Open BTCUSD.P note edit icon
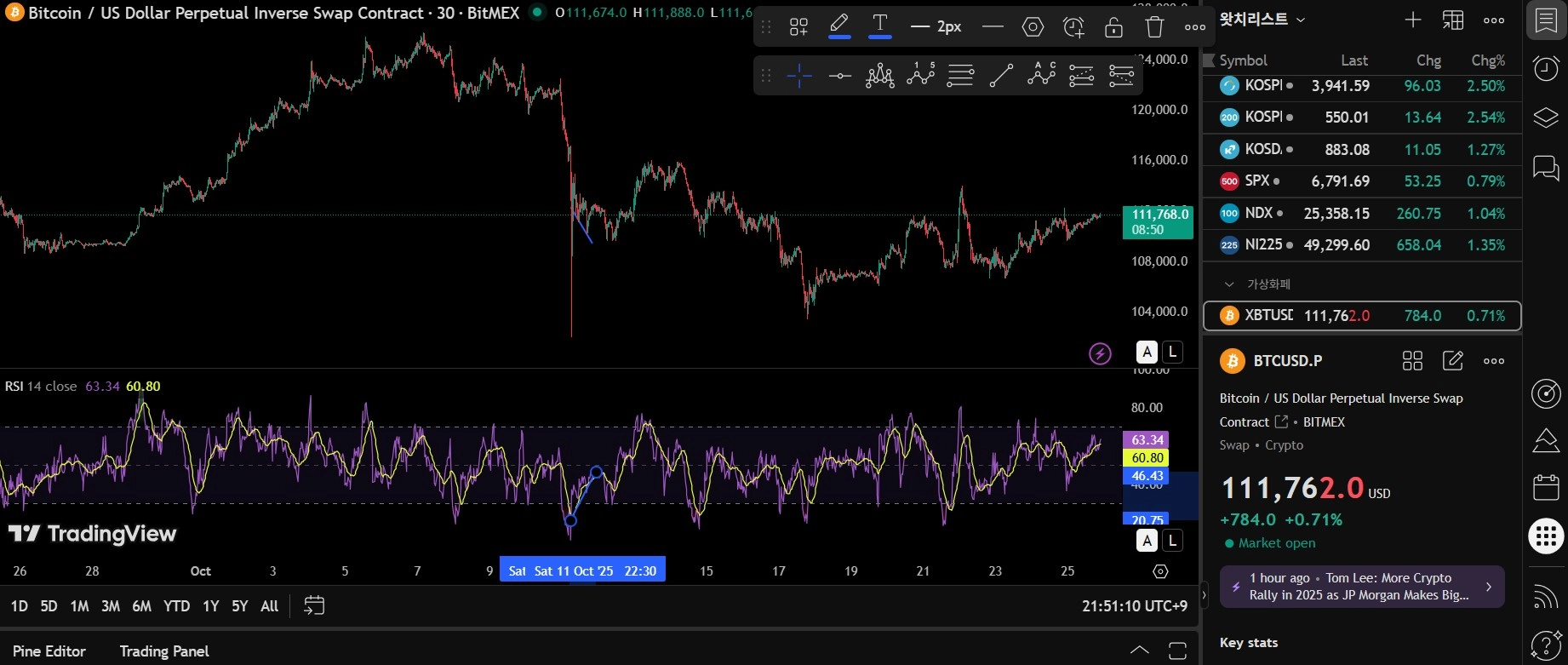The width and height of the screenshot is (1568, 665). click(1453, 361)
